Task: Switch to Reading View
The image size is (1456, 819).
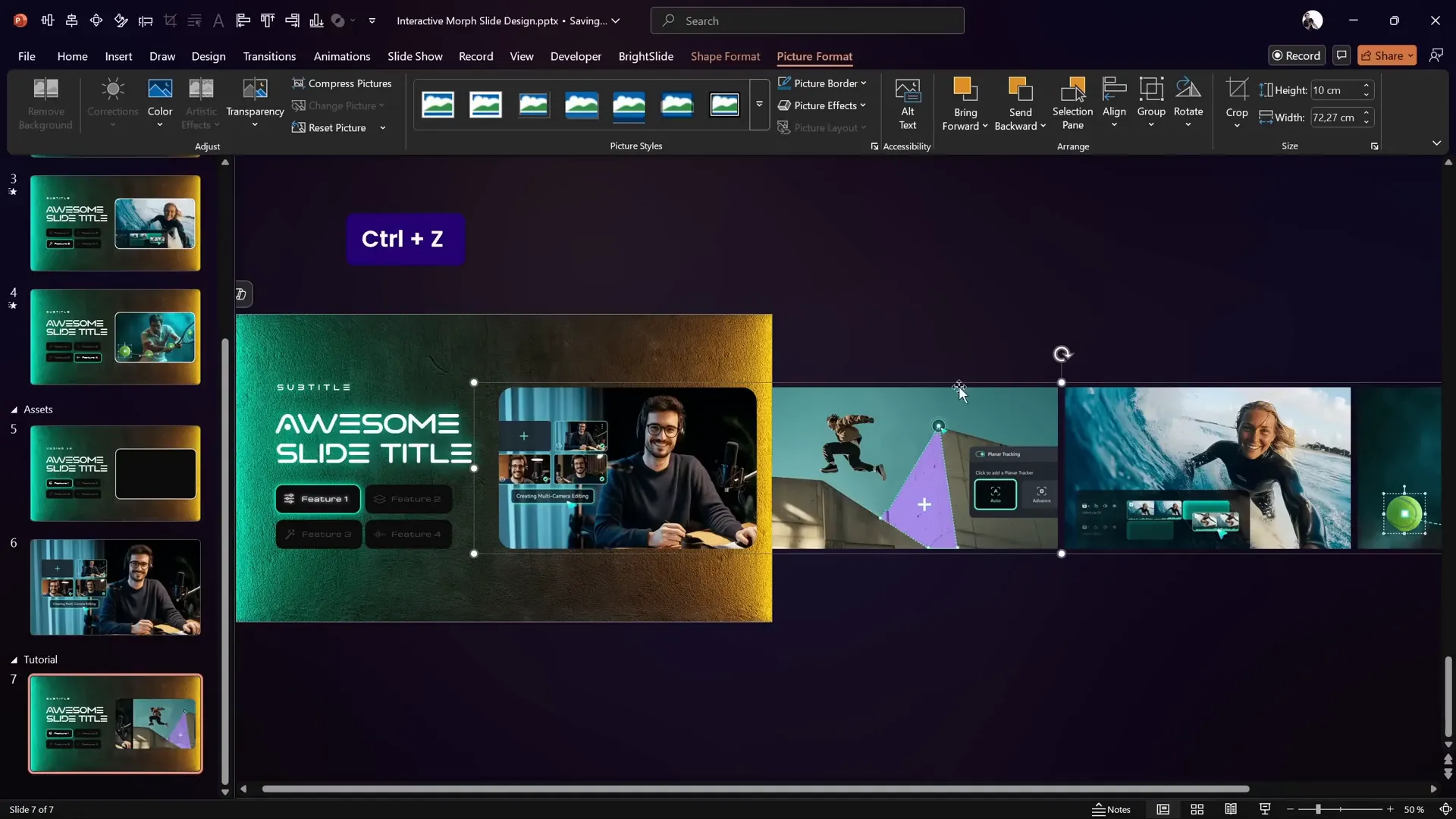Action: coord(1231,809)
